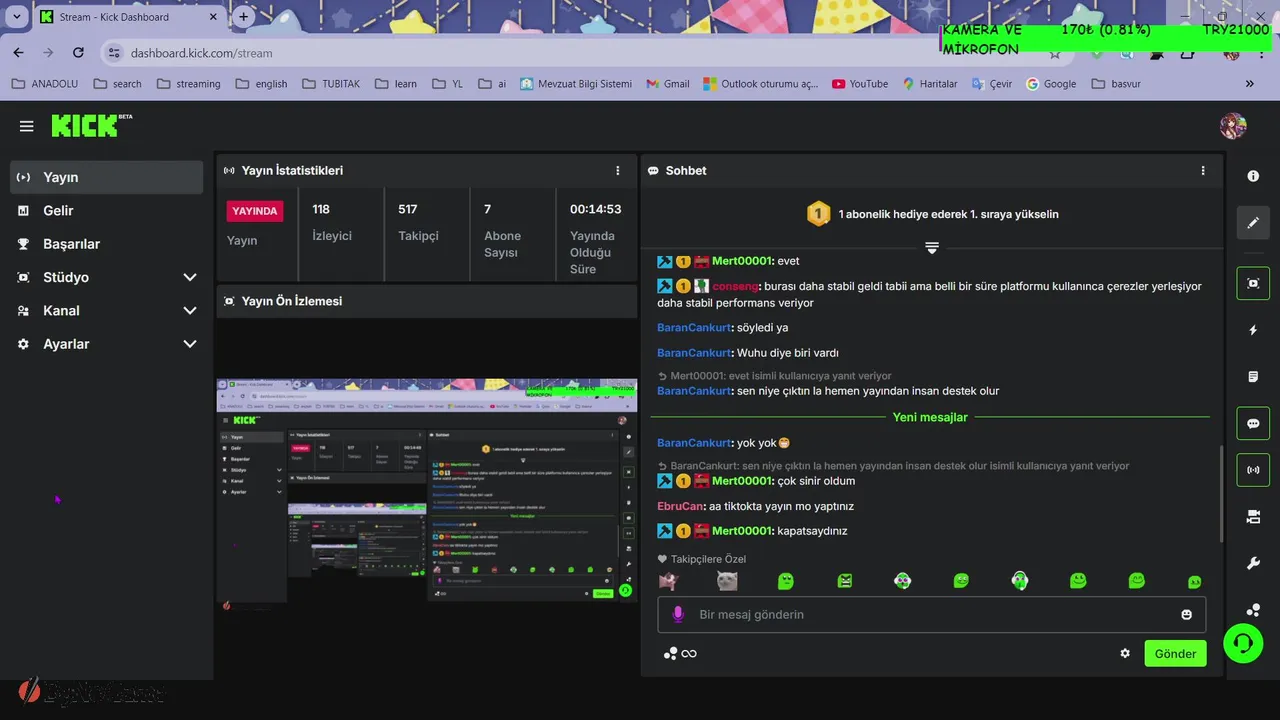Click the bubbles infinity icon below message box
Image resolution: width=1280 pixels, height=720 pixels.
click(x=680, y=653)
